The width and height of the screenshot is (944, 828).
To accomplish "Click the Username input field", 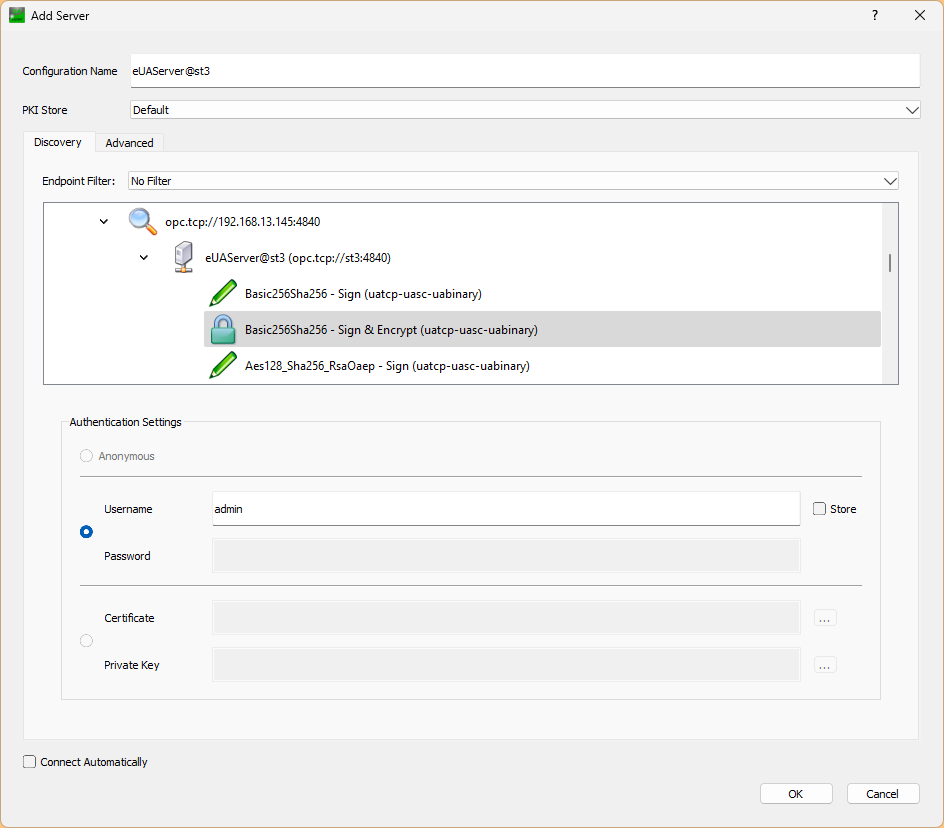I will (505, 509).
